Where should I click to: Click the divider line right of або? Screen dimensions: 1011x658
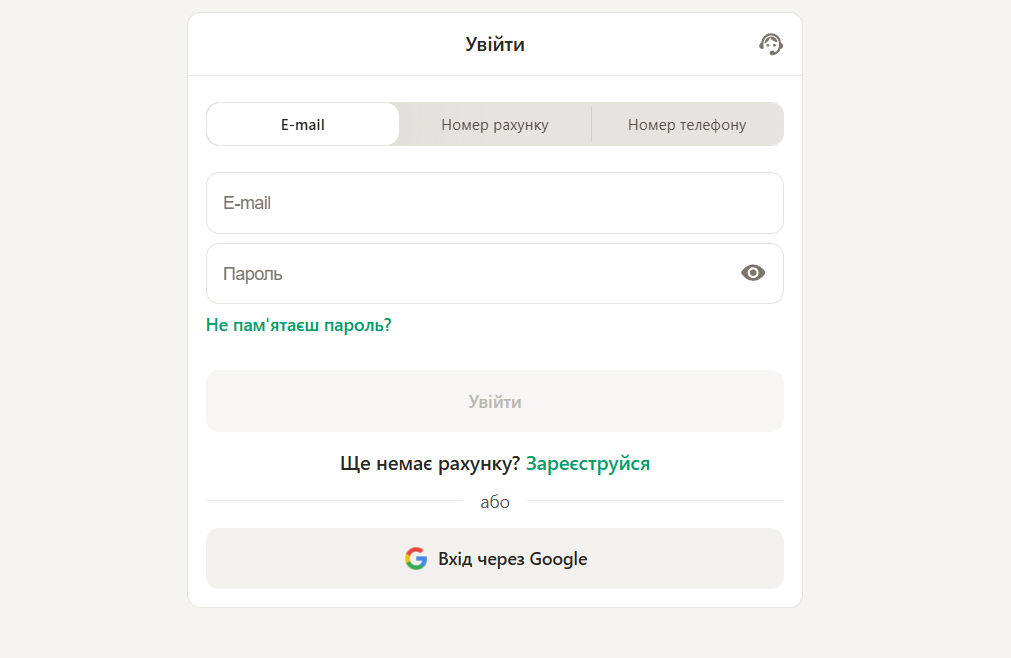coord(655,501)
